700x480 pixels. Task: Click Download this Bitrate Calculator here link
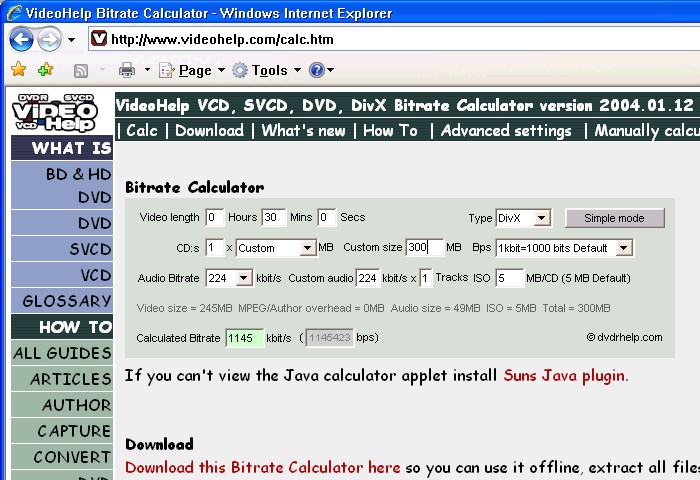click(x=262, y=467)
